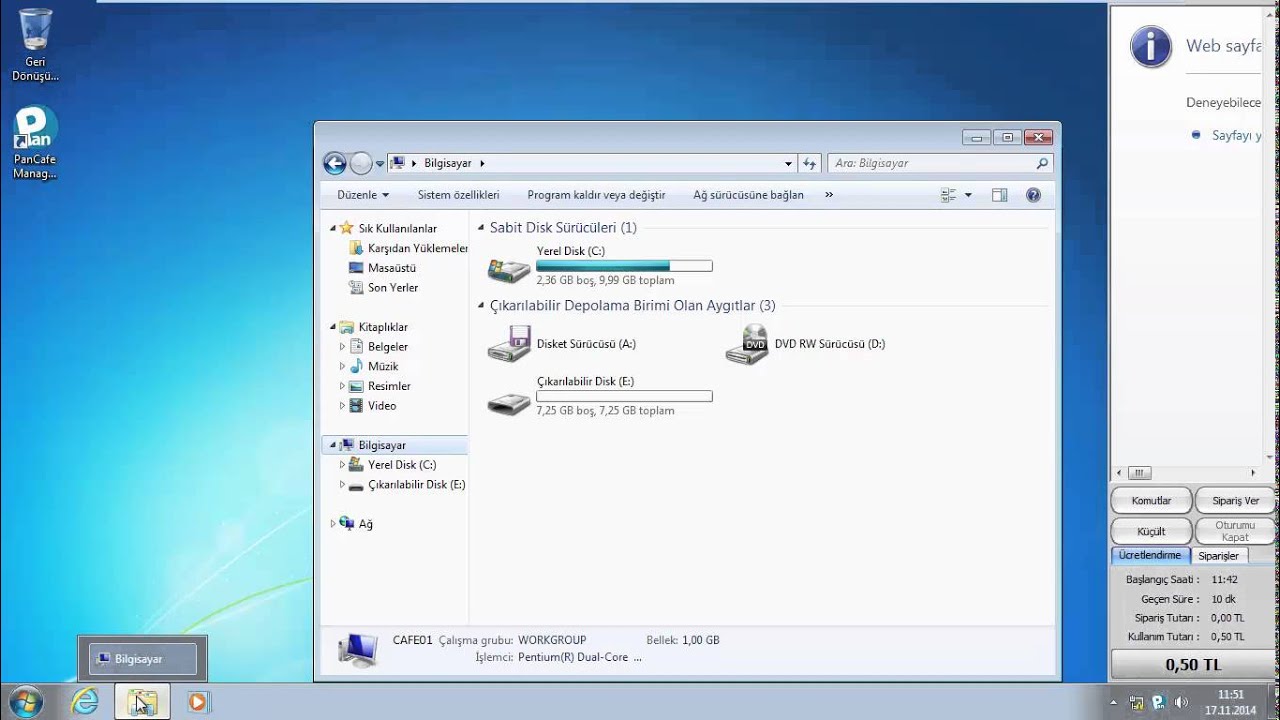Select Son Yerler in navigation pane
1280x720 pixels.
pos(383,287)
